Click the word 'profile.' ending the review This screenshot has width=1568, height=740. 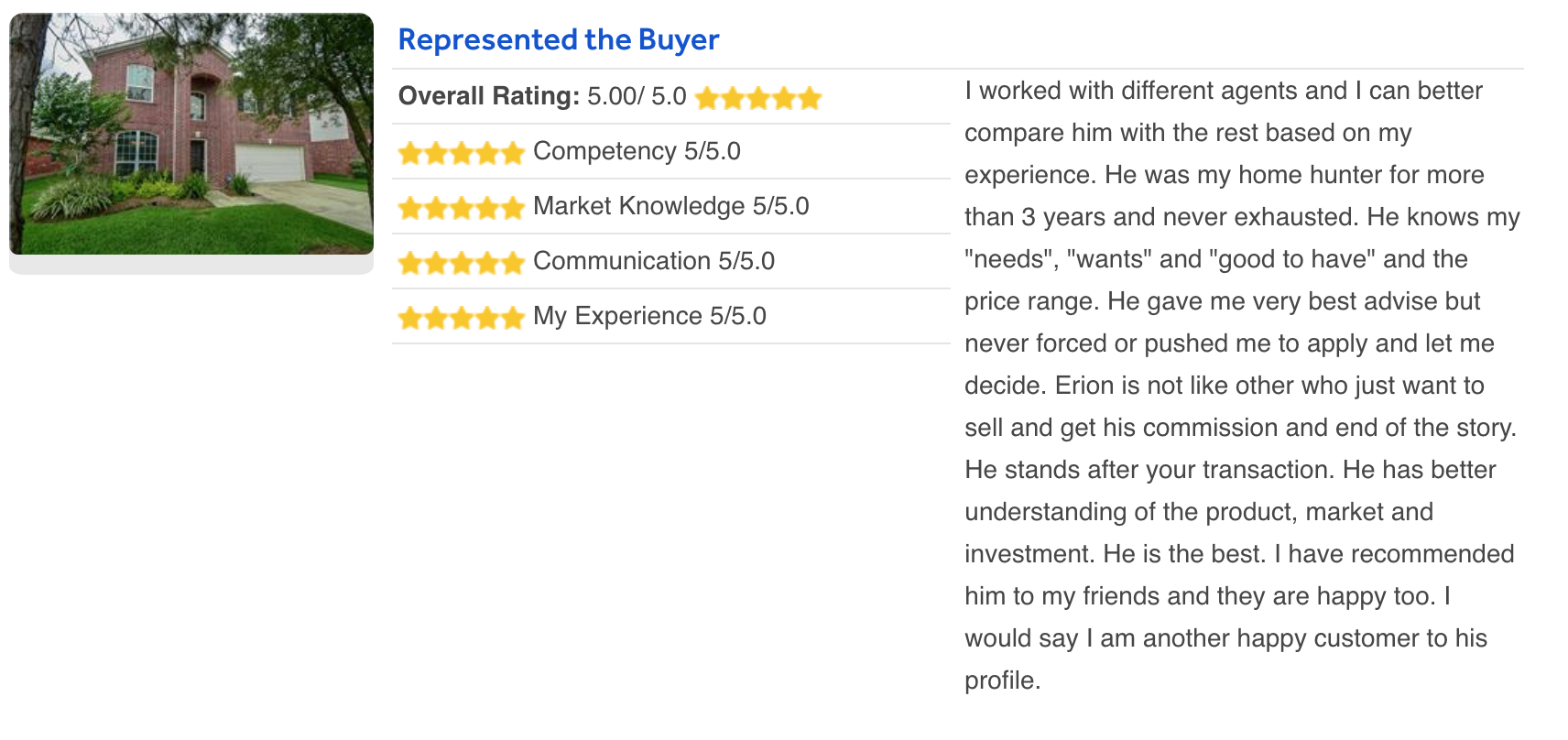click(1003, 680)
